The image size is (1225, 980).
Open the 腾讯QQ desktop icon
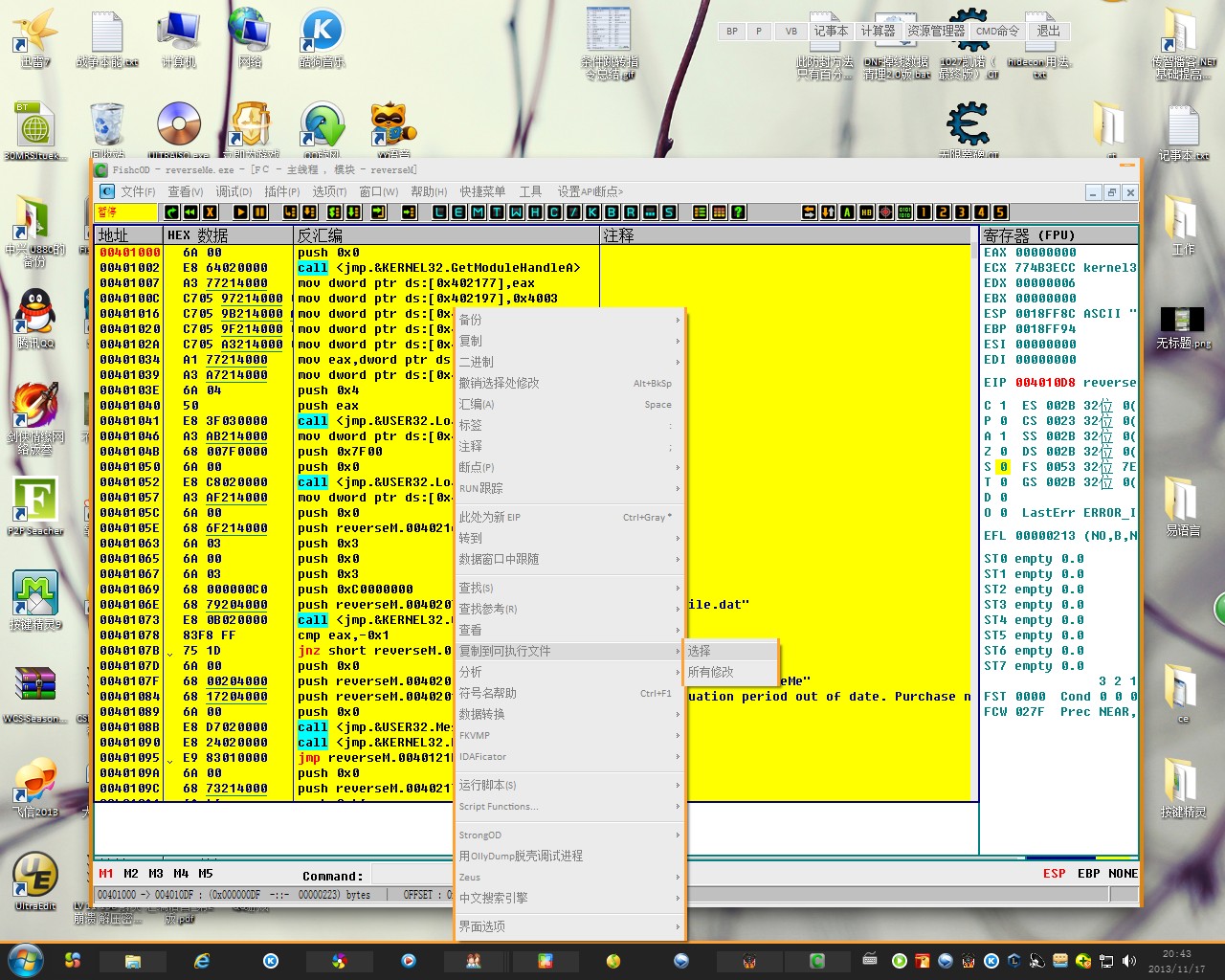[x=35, y=320]
